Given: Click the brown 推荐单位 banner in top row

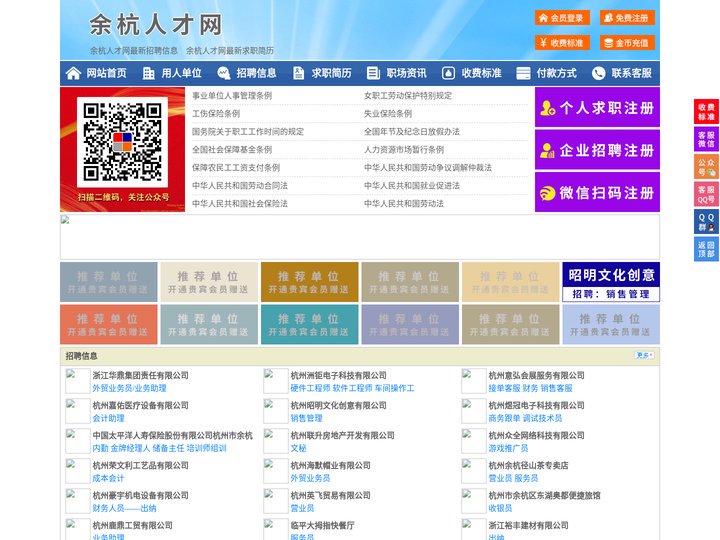Looking at the screenshot, I should (x=309, y=282).
